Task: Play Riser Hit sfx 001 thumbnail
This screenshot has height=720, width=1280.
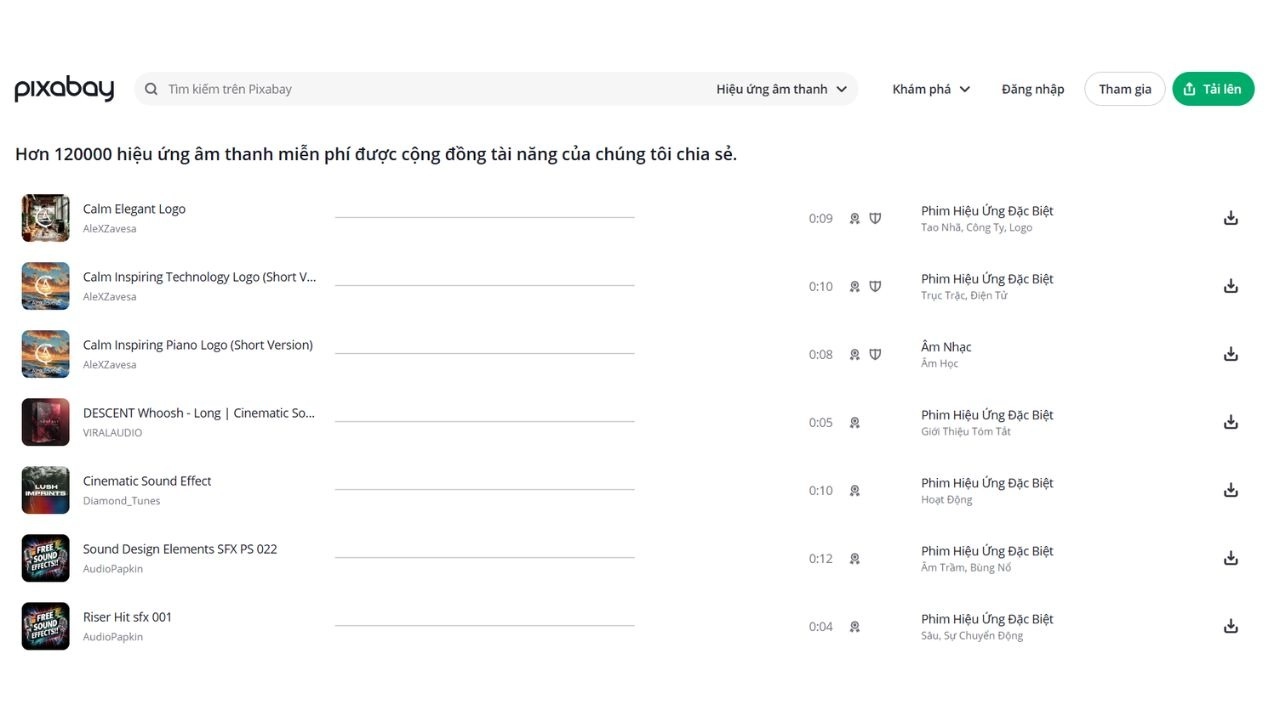Action: tap(46, 626)
